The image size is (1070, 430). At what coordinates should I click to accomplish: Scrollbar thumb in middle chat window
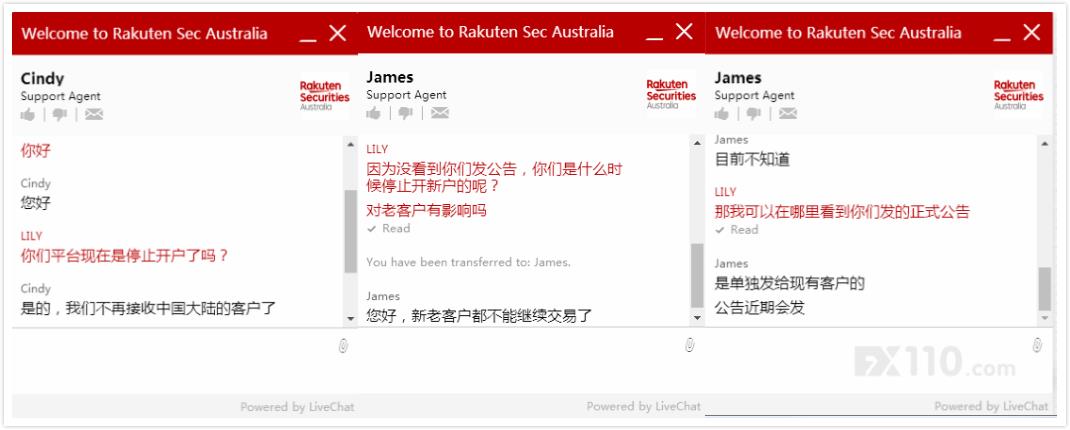tap(697, 276)
